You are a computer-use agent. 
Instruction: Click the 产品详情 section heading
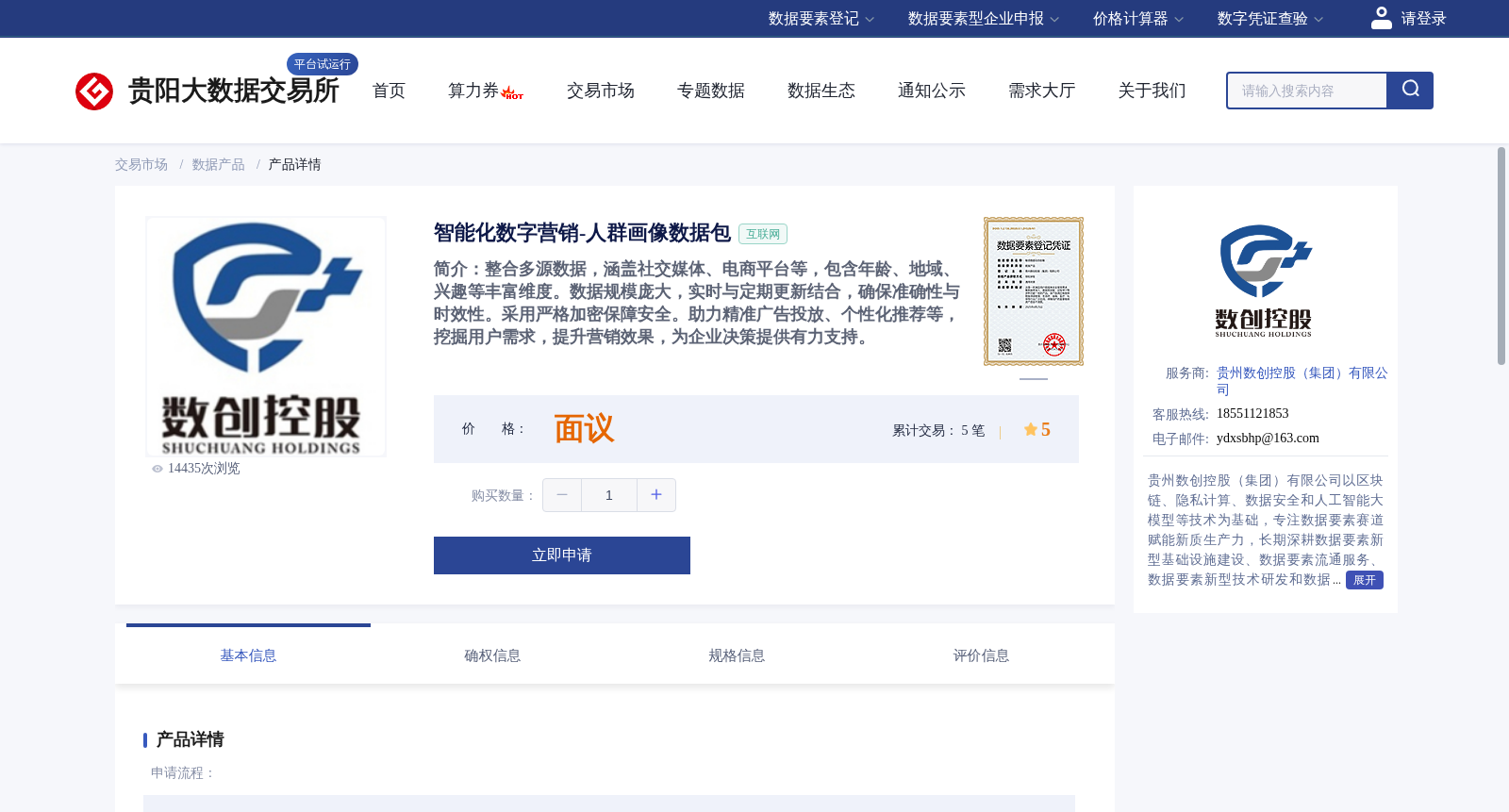pos(190,739)
